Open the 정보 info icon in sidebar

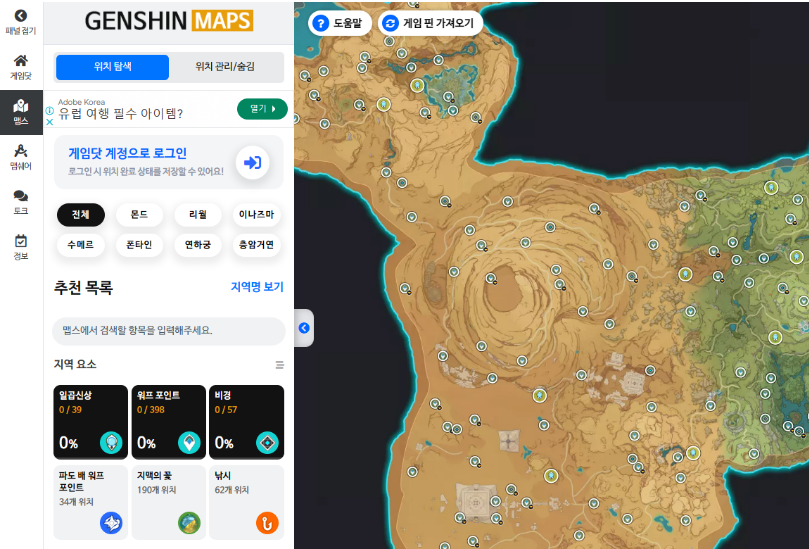tap(21, 248)
